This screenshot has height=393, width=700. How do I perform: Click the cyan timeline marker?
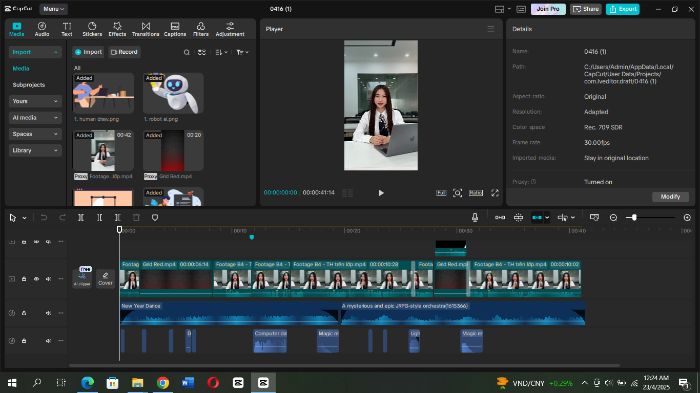[252, 237]
